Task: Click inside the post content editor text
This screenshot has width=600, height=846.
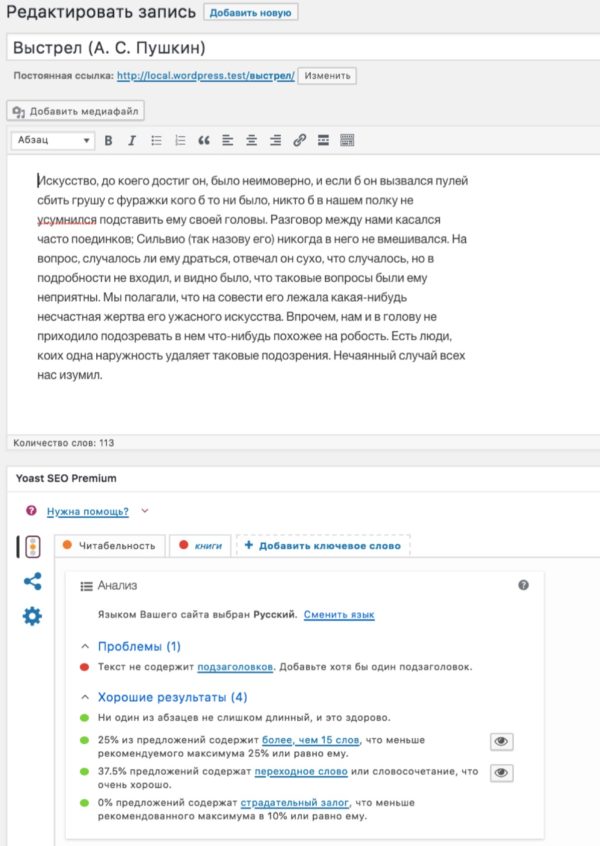Action: pos(252,277)
